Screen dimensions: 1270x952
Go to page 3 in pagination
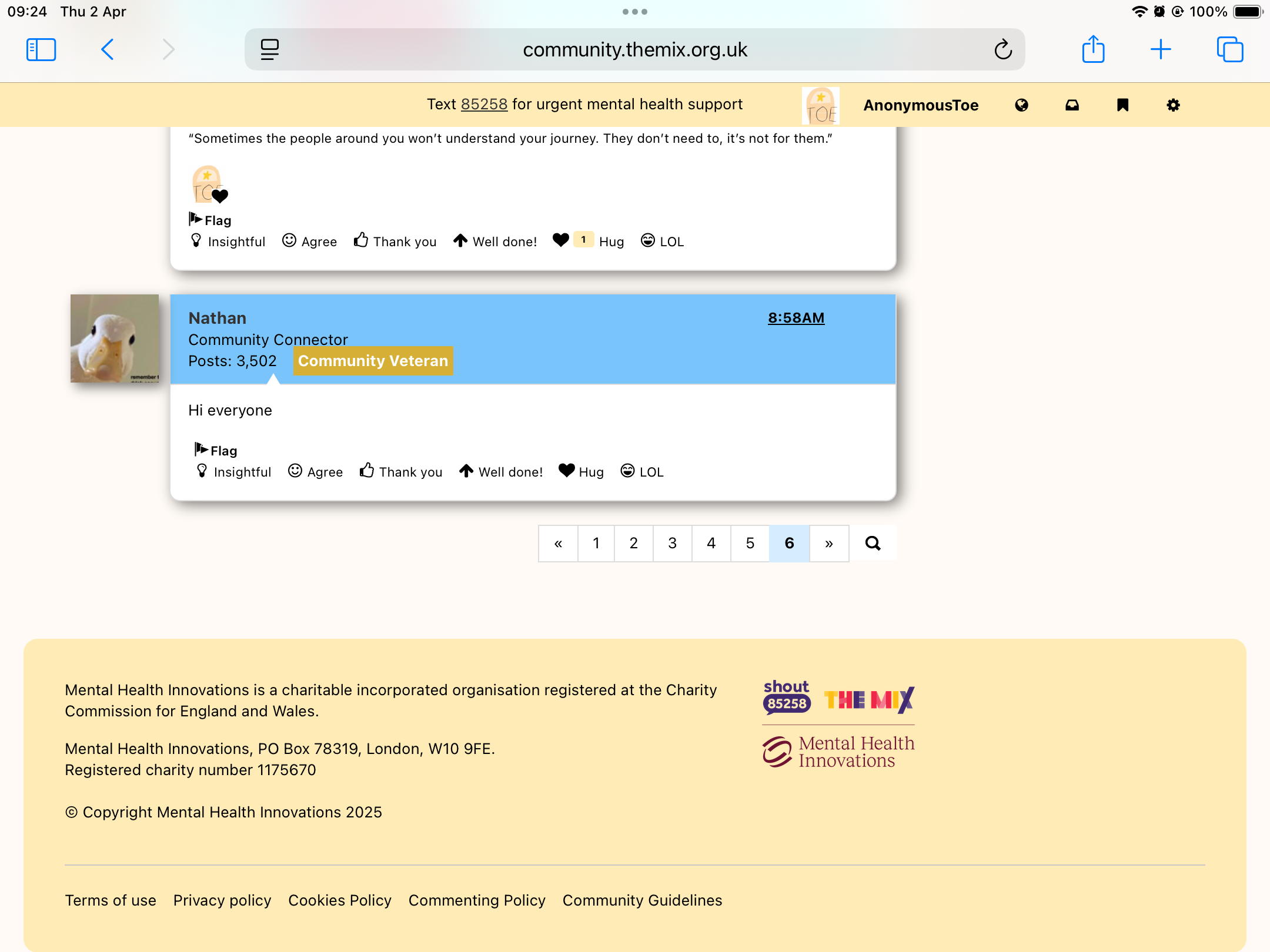(x=672, y=543)
